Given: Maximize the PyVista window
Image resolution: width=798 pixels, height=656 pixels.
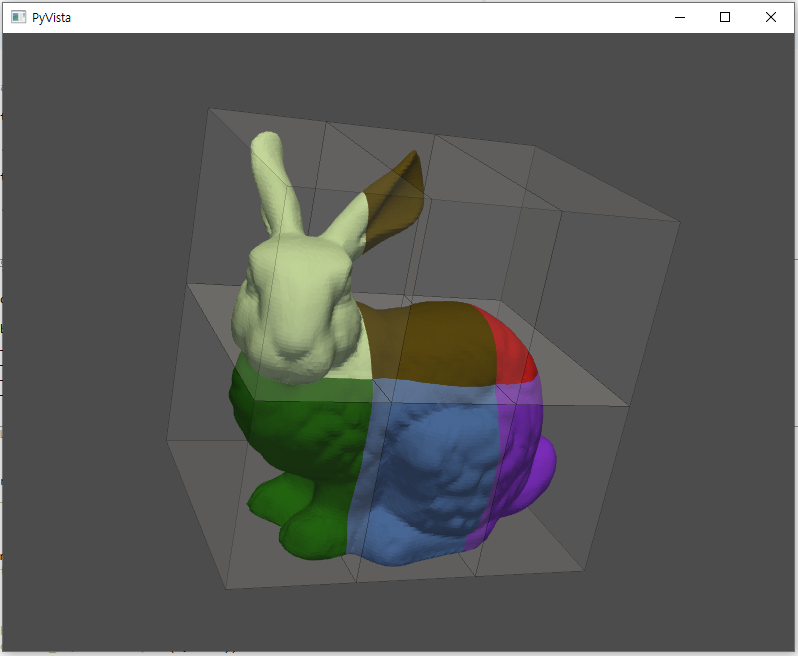Looking at the screenshot, I should [x=725, y=17].
